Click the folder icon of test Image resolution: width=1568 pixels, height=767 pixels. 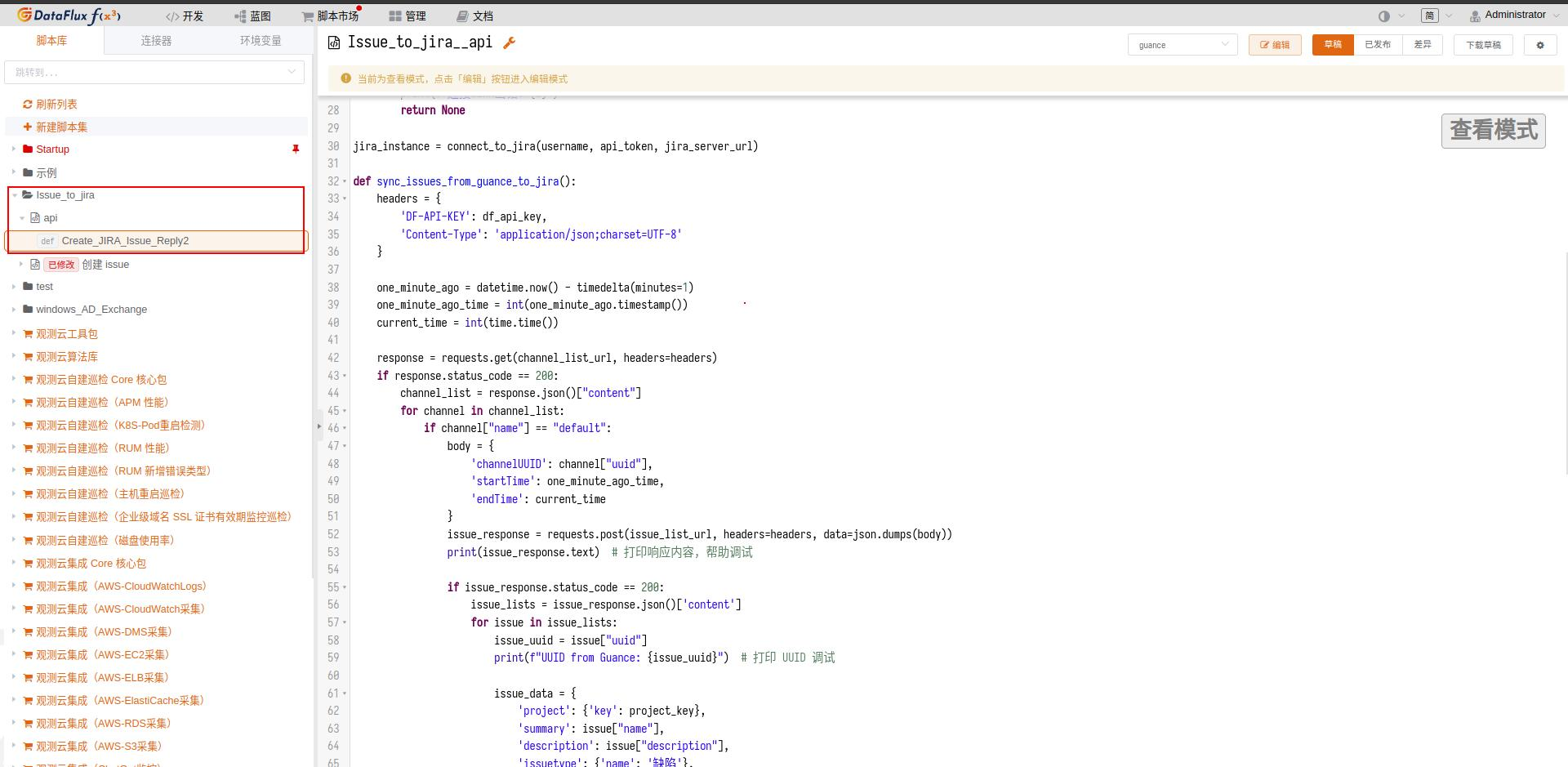coord(28,286)
